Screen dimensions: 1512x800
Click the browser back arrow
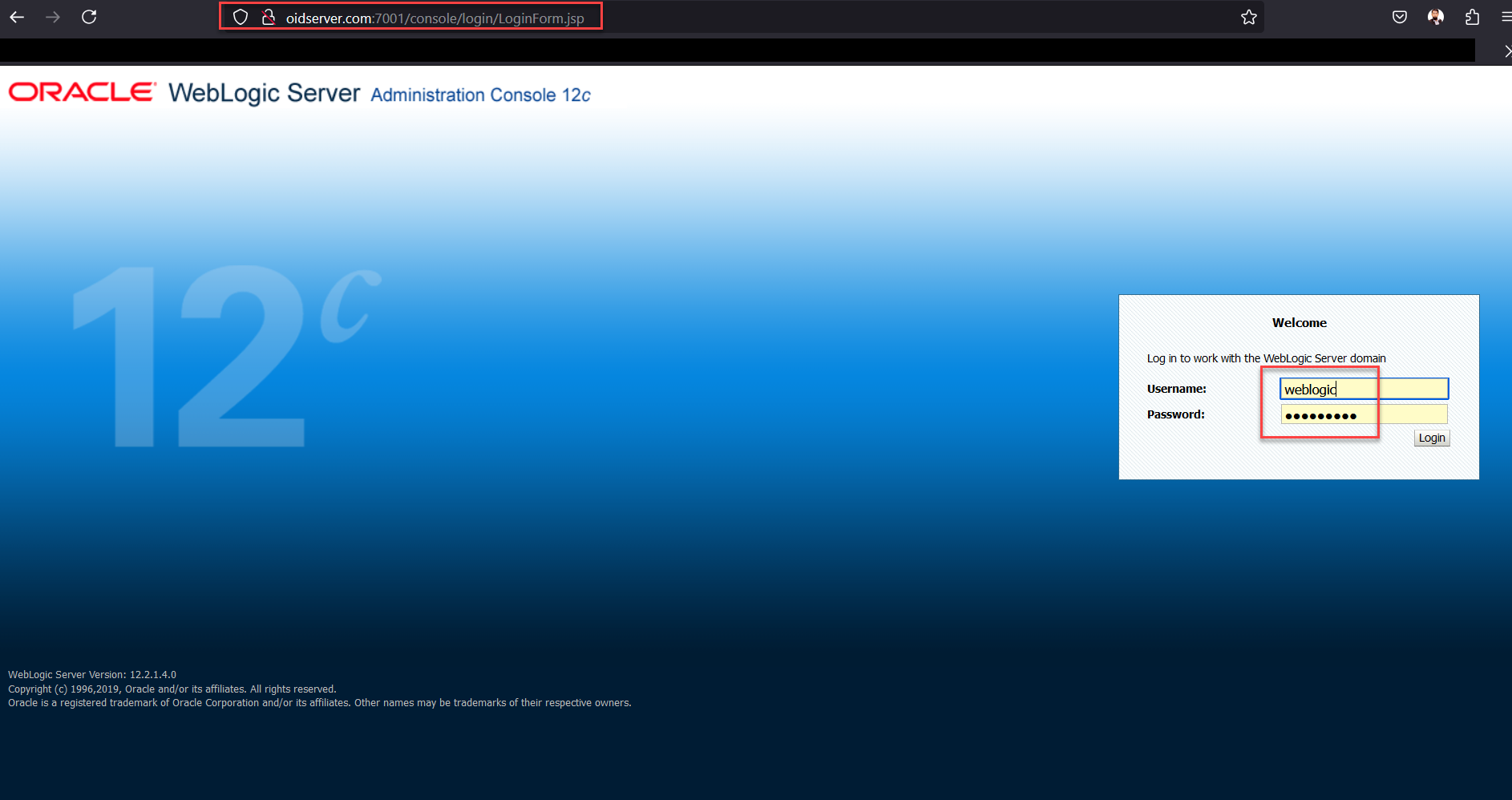click(17, 17)
